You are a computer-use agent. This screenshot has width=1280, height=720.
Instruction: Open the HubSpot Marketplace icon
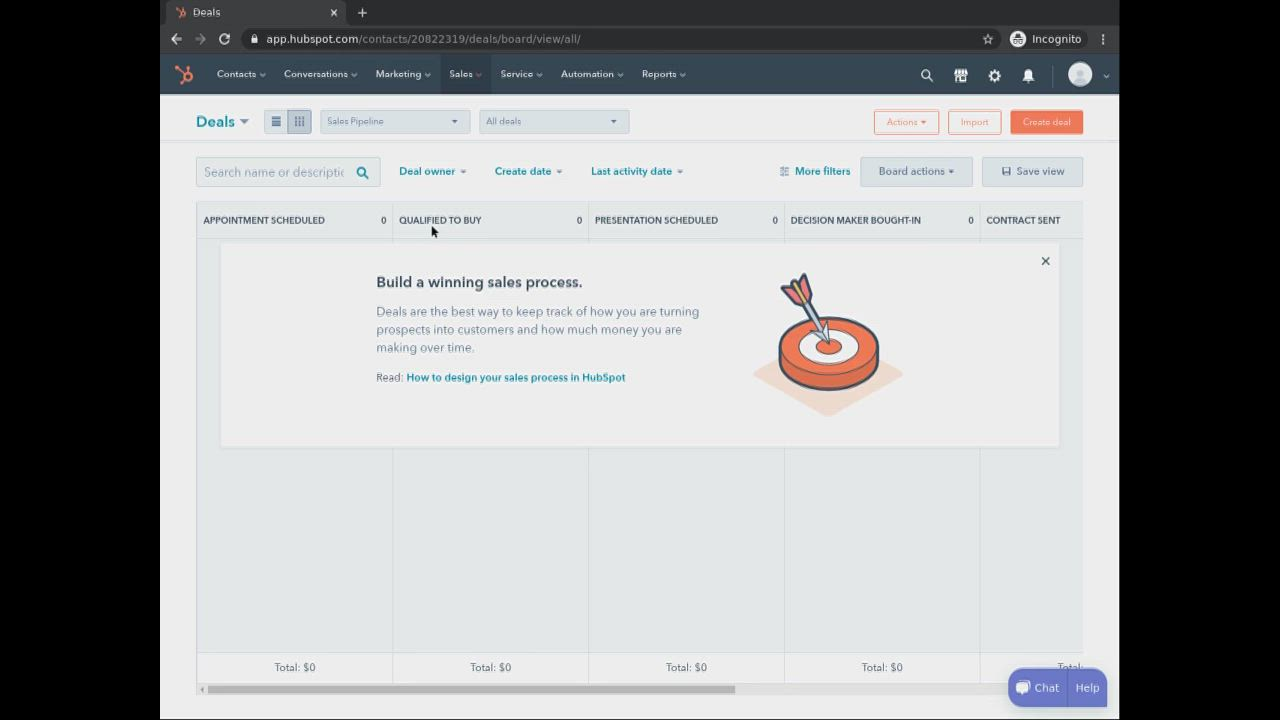961,75
